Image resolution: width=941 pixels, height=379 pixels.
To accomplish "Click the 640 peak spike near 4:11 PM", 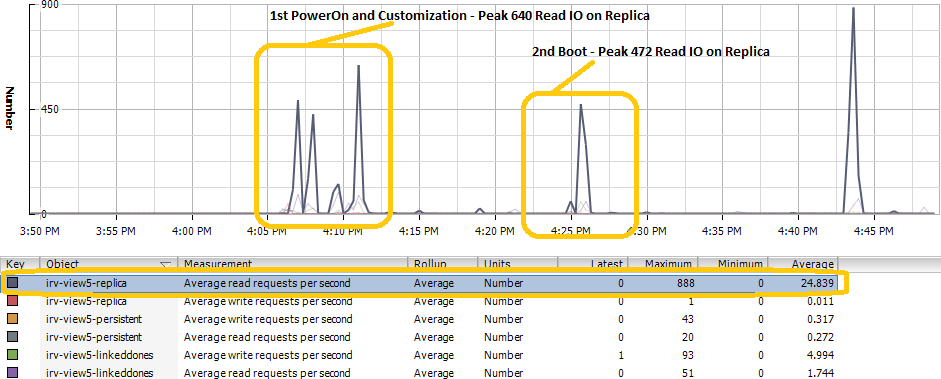I will click(358, 66).
